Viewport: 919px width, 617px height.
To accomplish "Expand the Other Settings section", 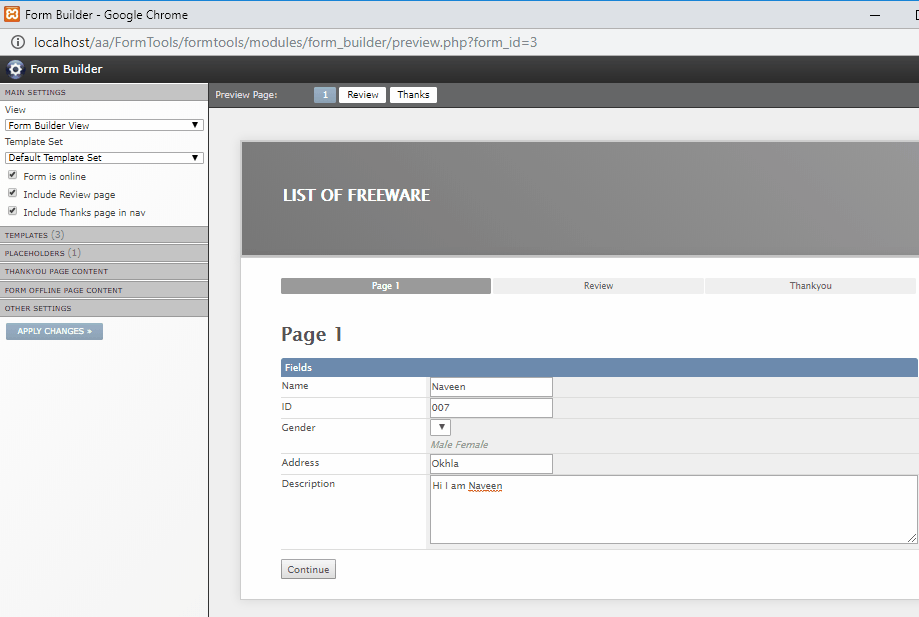I will tap(104, 308).
